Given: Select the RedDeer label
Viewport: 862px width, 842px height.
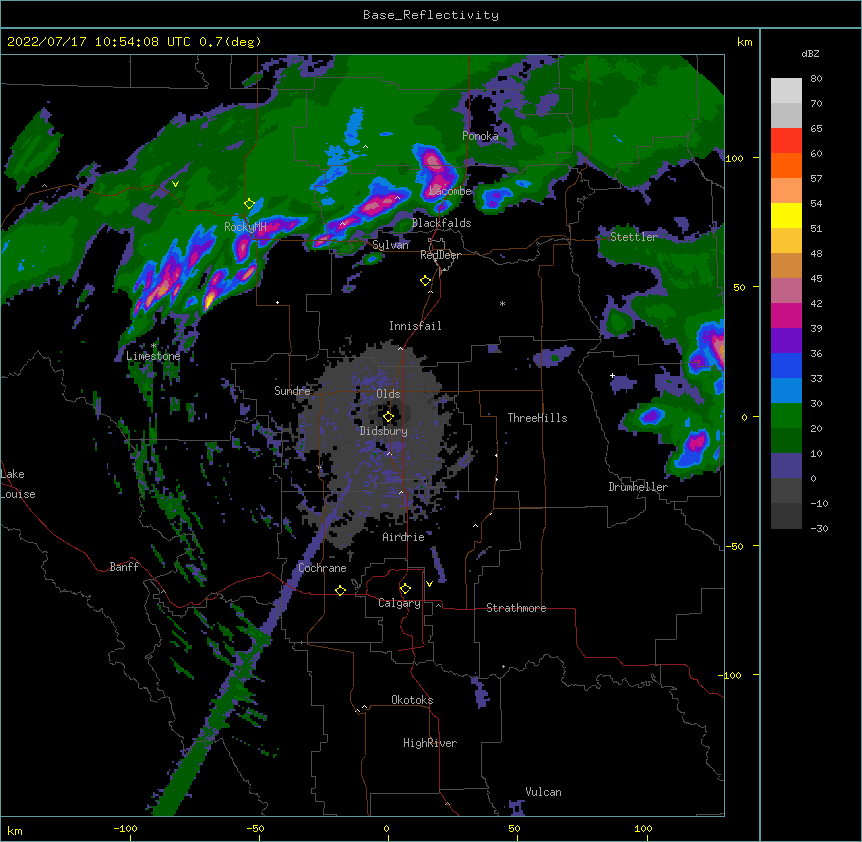Looking at the screenshot, I should pos(440,255).
